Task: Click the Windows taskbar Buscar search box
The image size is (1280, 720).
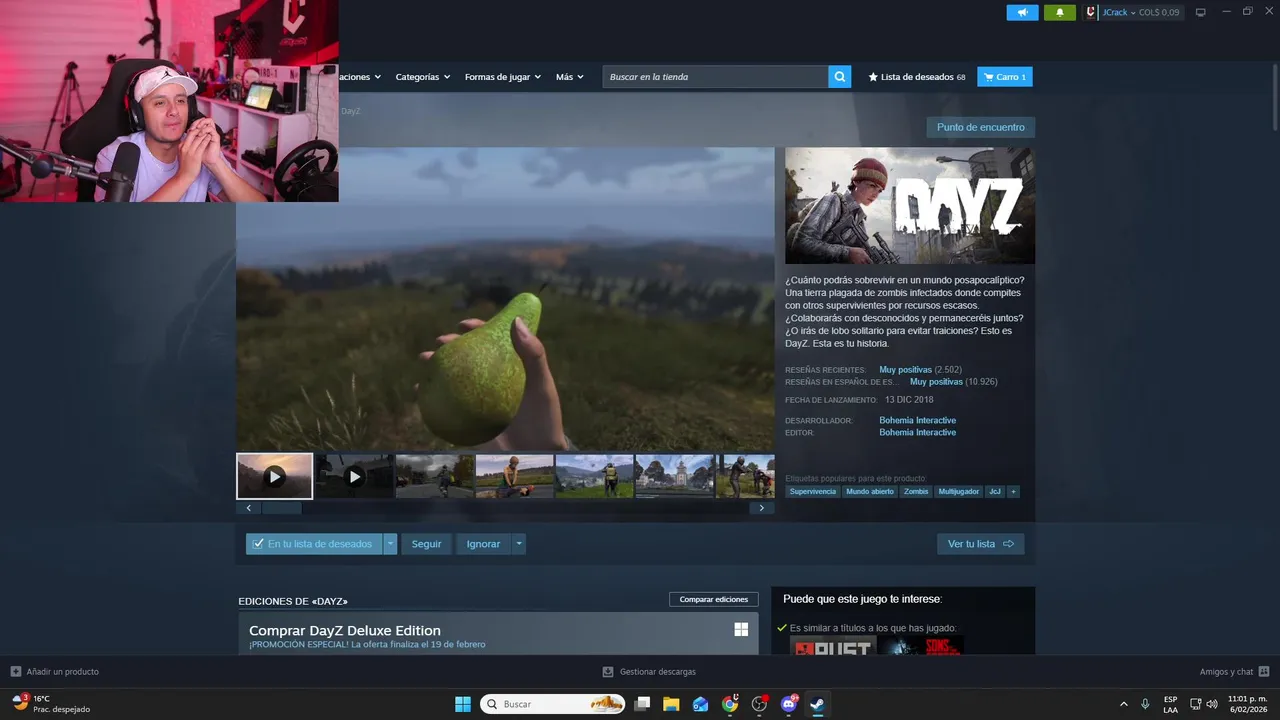Action: (553, 704)
